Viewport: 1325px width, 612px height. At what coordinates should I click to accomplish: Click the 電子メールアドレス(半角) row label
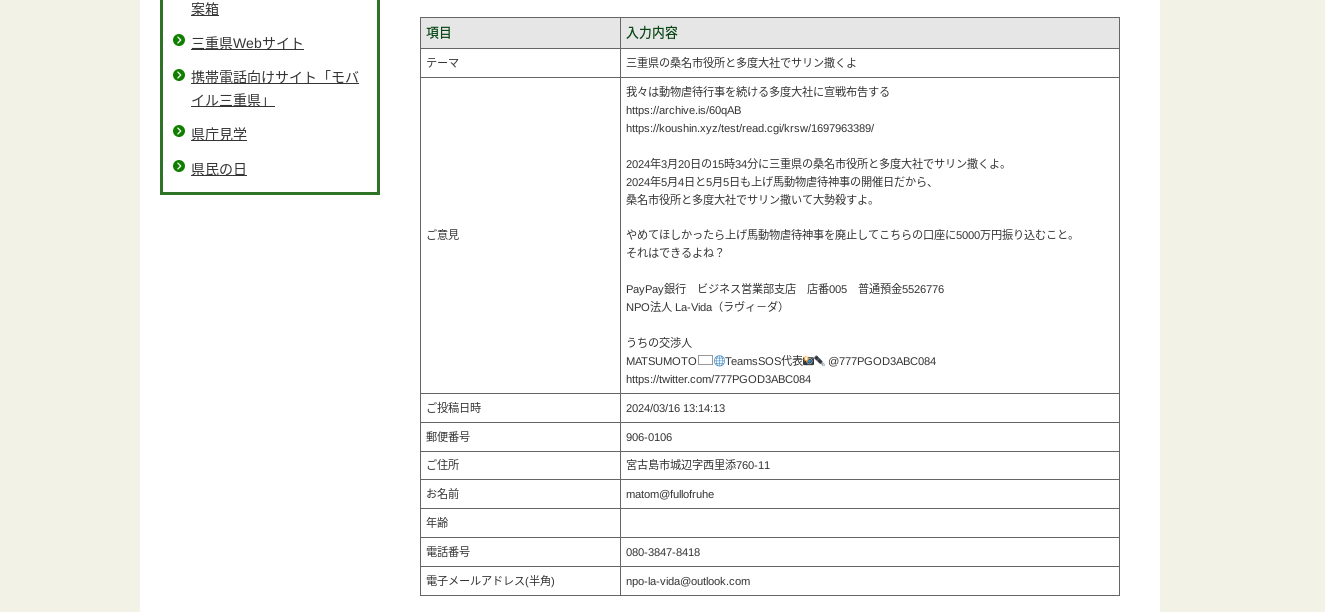(490, 581)
